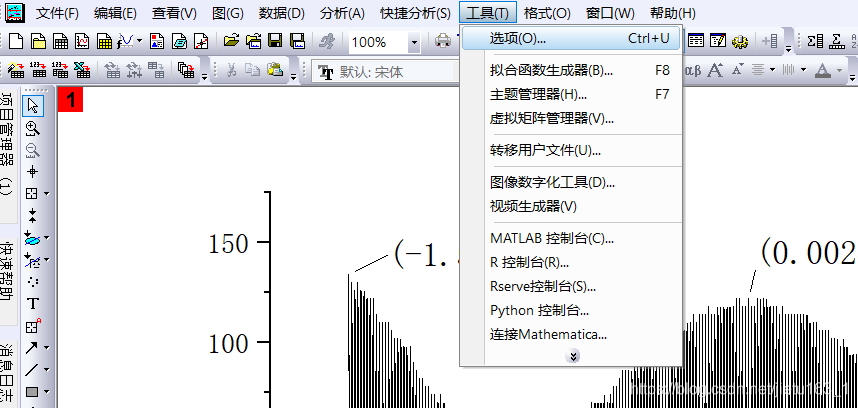Viewport: 858px width, 408px height.
Task: Open the 分析(A) menu
Action: [343, 13]
